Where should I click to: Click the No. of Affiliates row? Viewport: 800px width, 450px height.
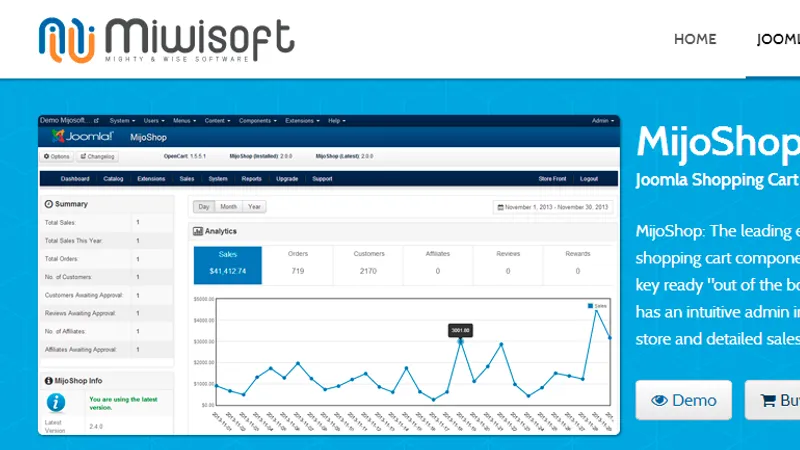click(x=107, y=332)
